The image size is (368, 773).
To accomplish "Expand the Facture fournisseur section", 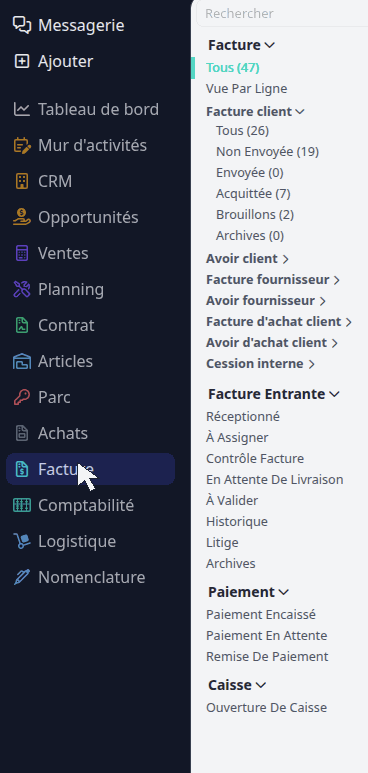I will (336, 280).
